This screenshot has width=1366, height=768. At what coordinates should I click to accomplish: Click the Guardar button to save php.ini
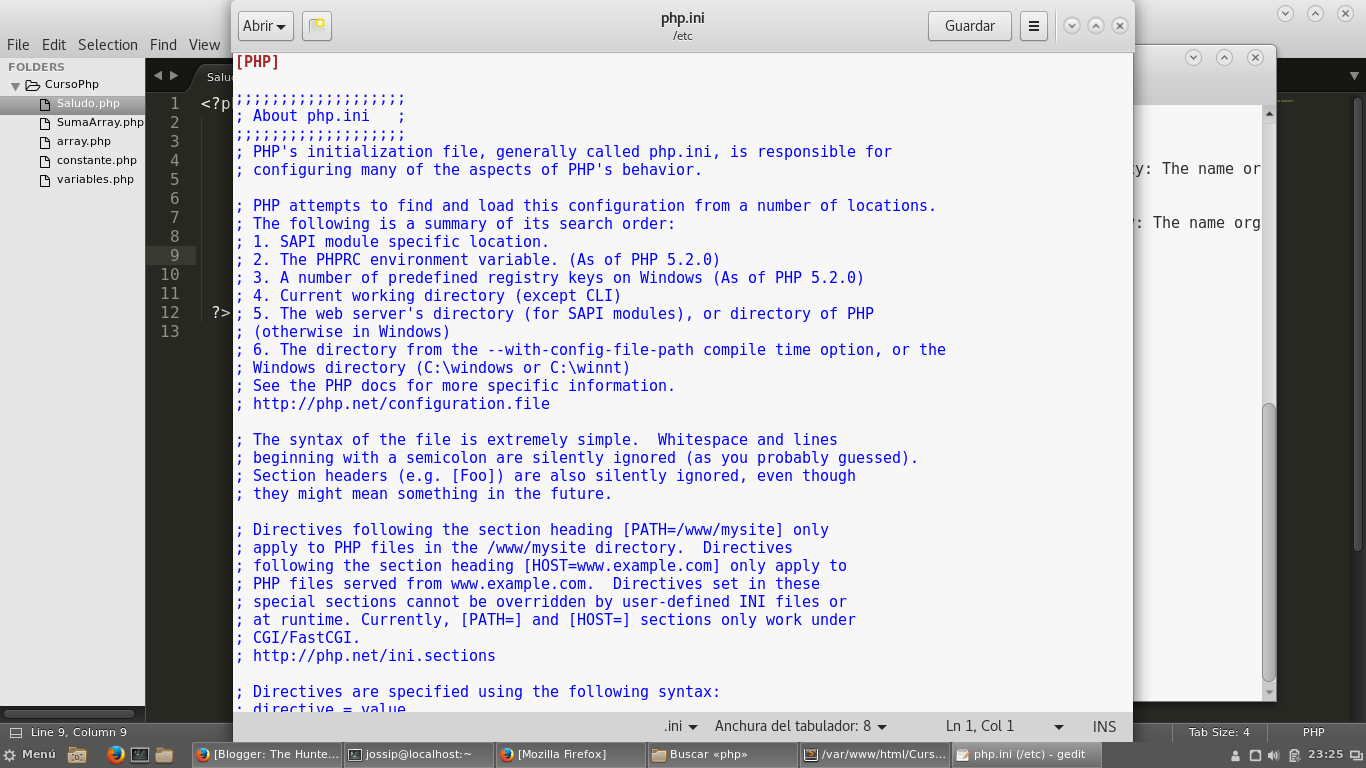[969, 26]
